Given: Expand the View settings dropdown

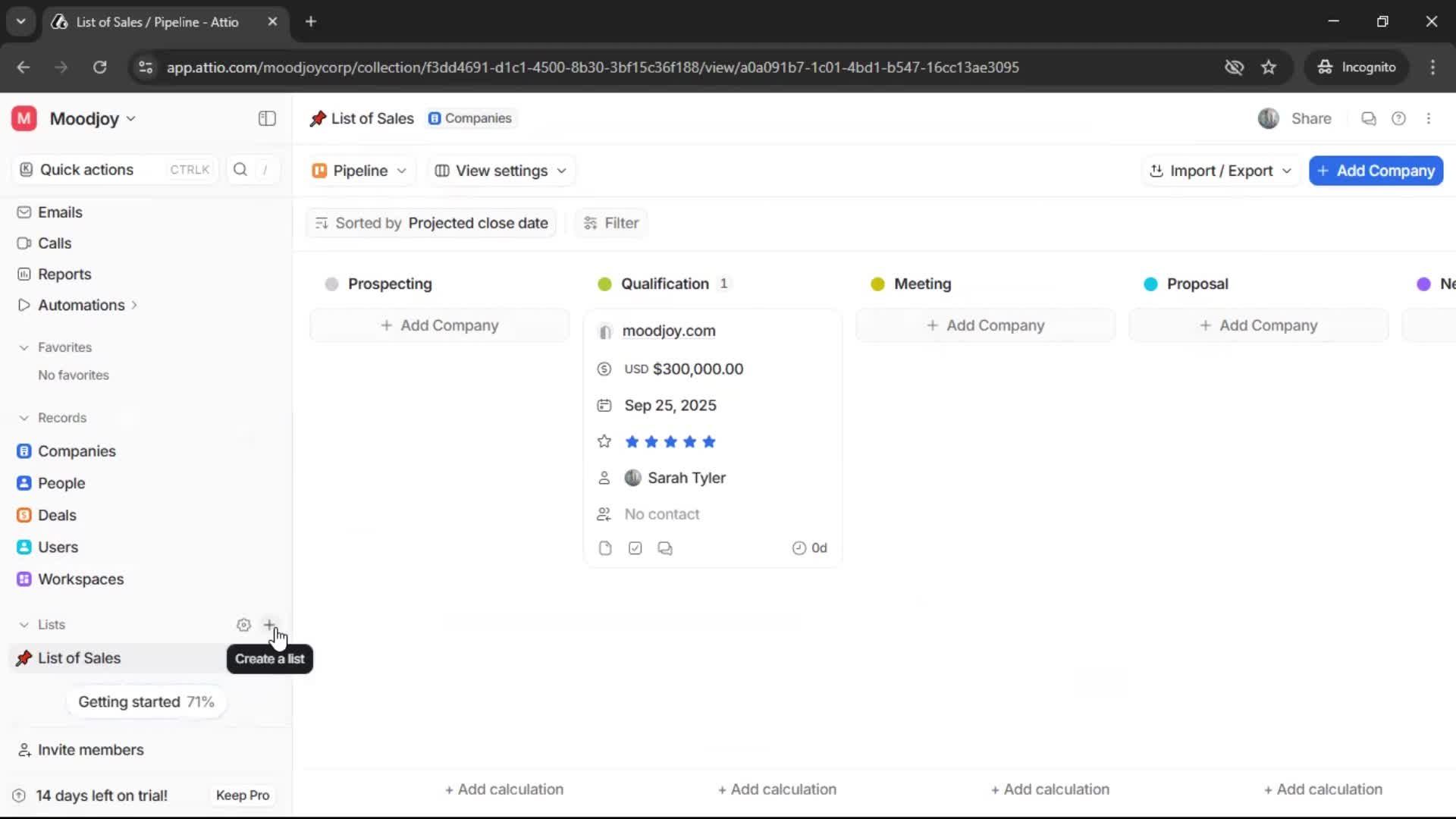Looking at the screenshot, I should coord(500,171).
